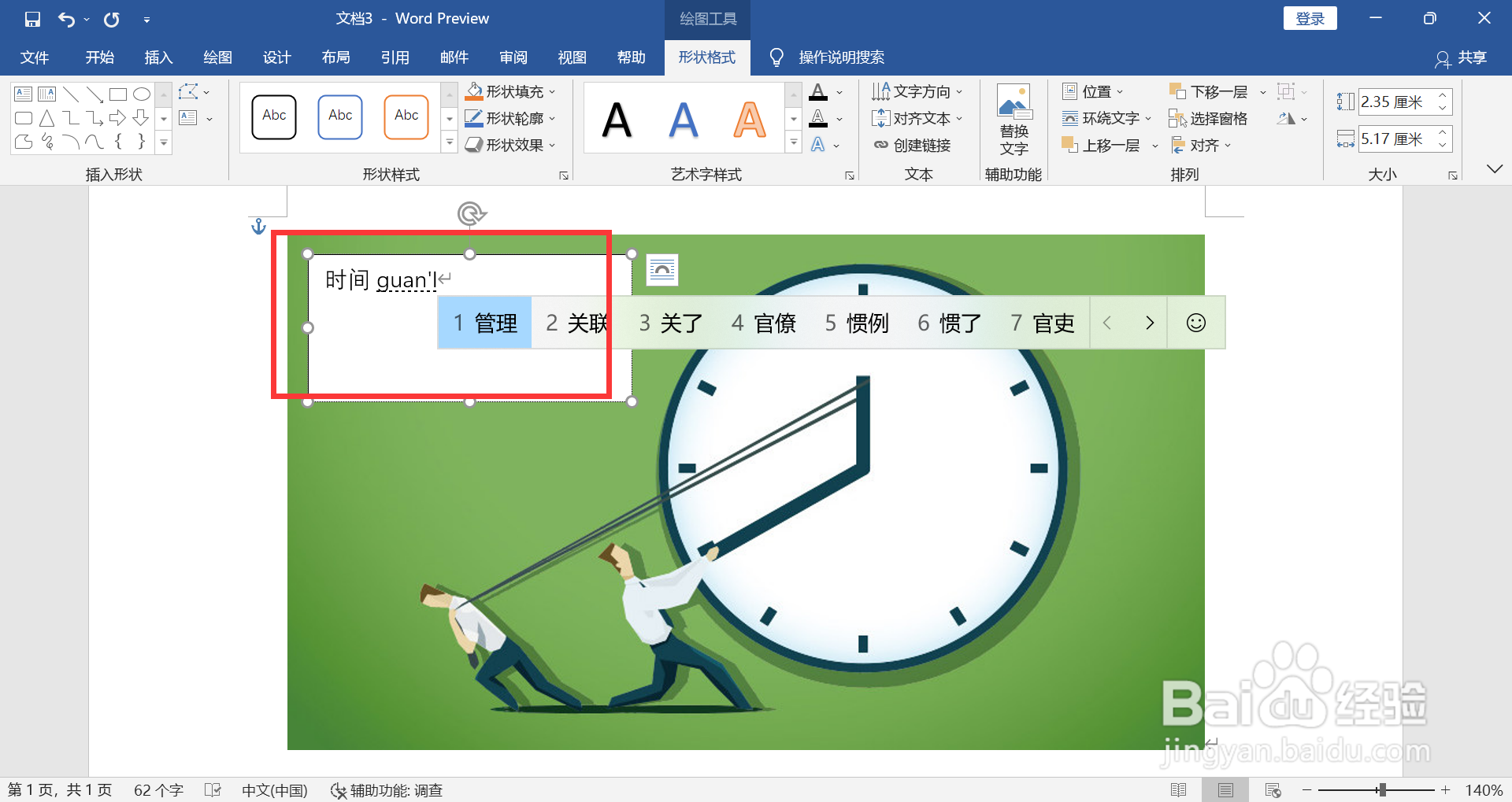This screenshot has width=1512, height=802.
Task: Select Print Layout view toggle
Action: [1225, 790]
